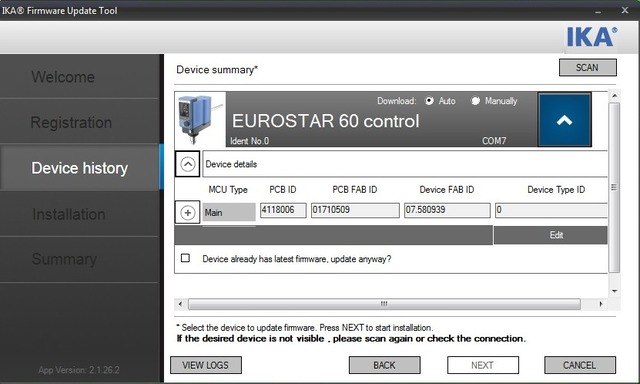
Task: Collapse the device panel with blue chevron button
Action: tap(564, 120)
